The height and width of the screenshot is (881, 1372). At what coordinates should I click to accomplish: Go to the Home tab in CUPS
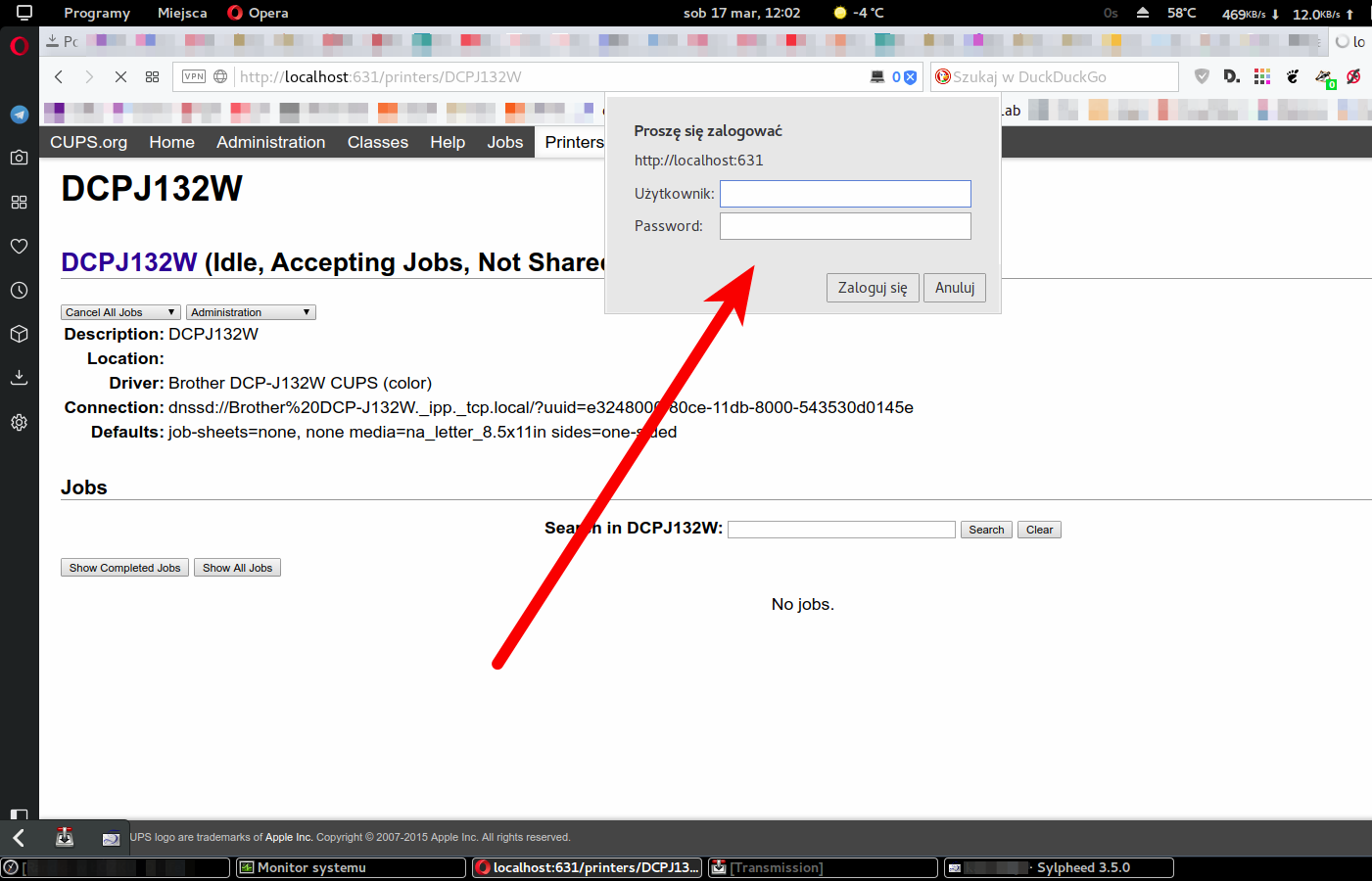coord(171,142)
